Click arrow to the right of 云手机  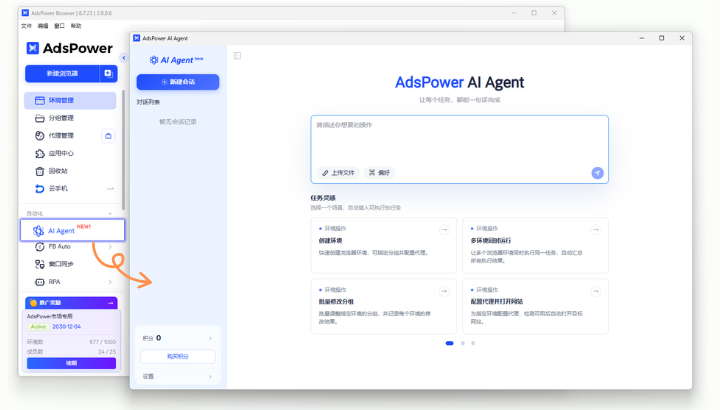pyautogui.click(x=110, y=189)
